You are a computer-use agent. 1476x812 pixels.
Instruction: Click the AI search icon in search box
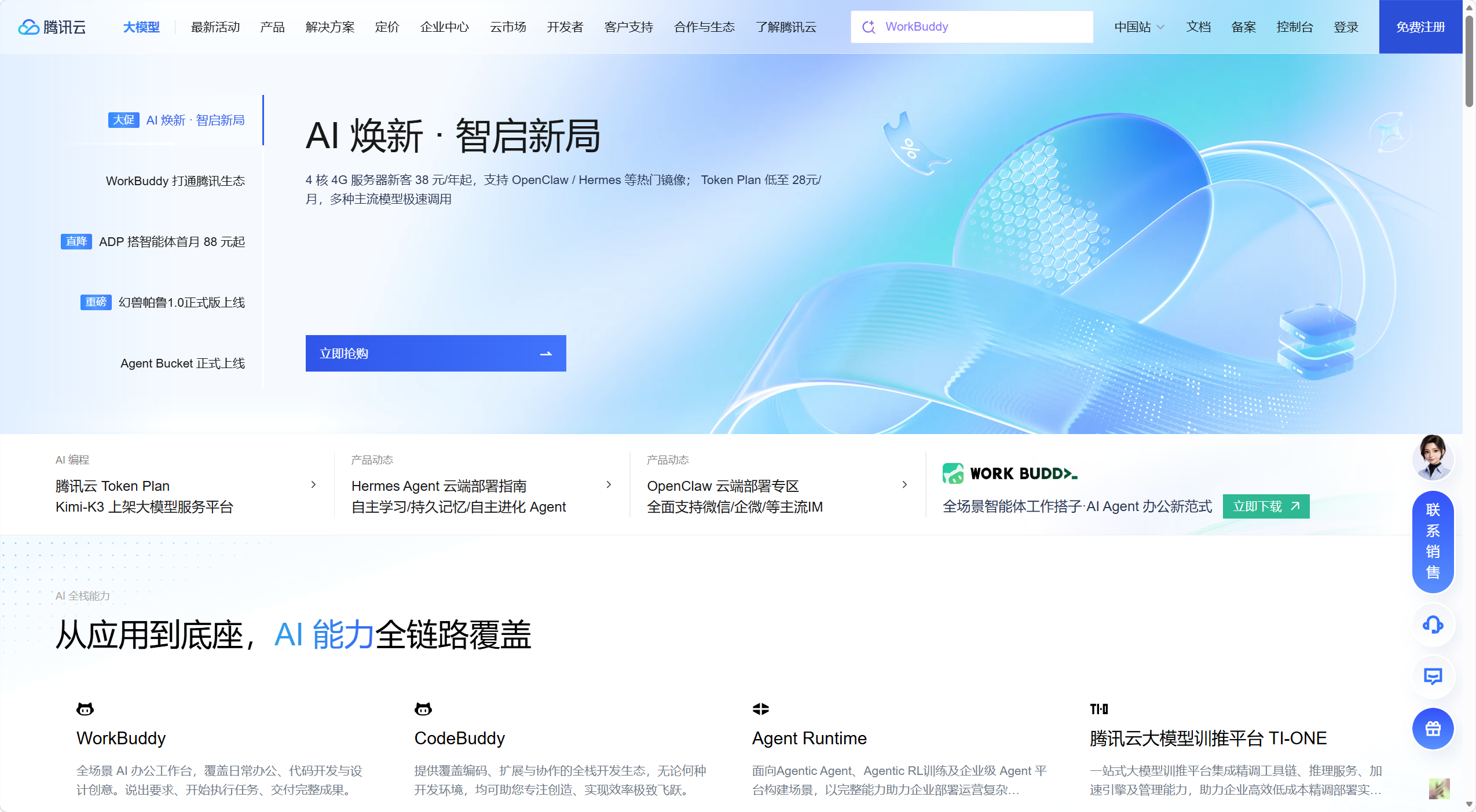point(869,27)
